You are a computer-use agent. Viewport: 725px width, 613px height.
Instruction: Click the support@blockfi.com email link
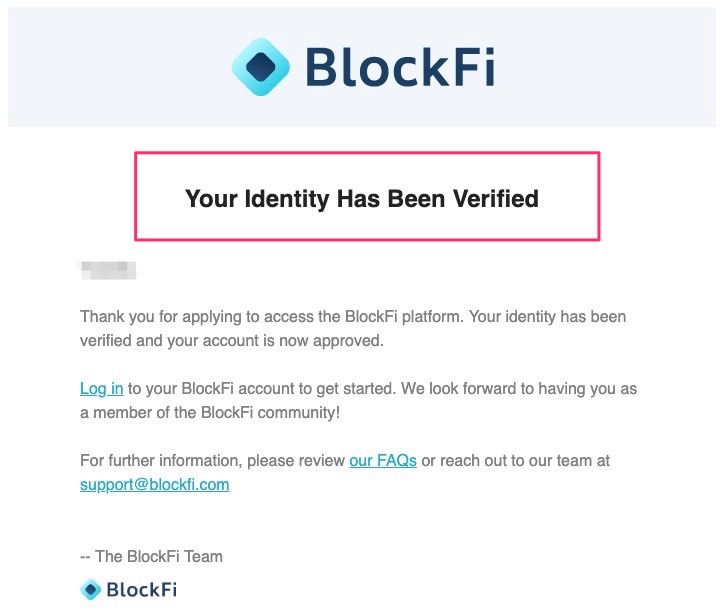point(154,484)
